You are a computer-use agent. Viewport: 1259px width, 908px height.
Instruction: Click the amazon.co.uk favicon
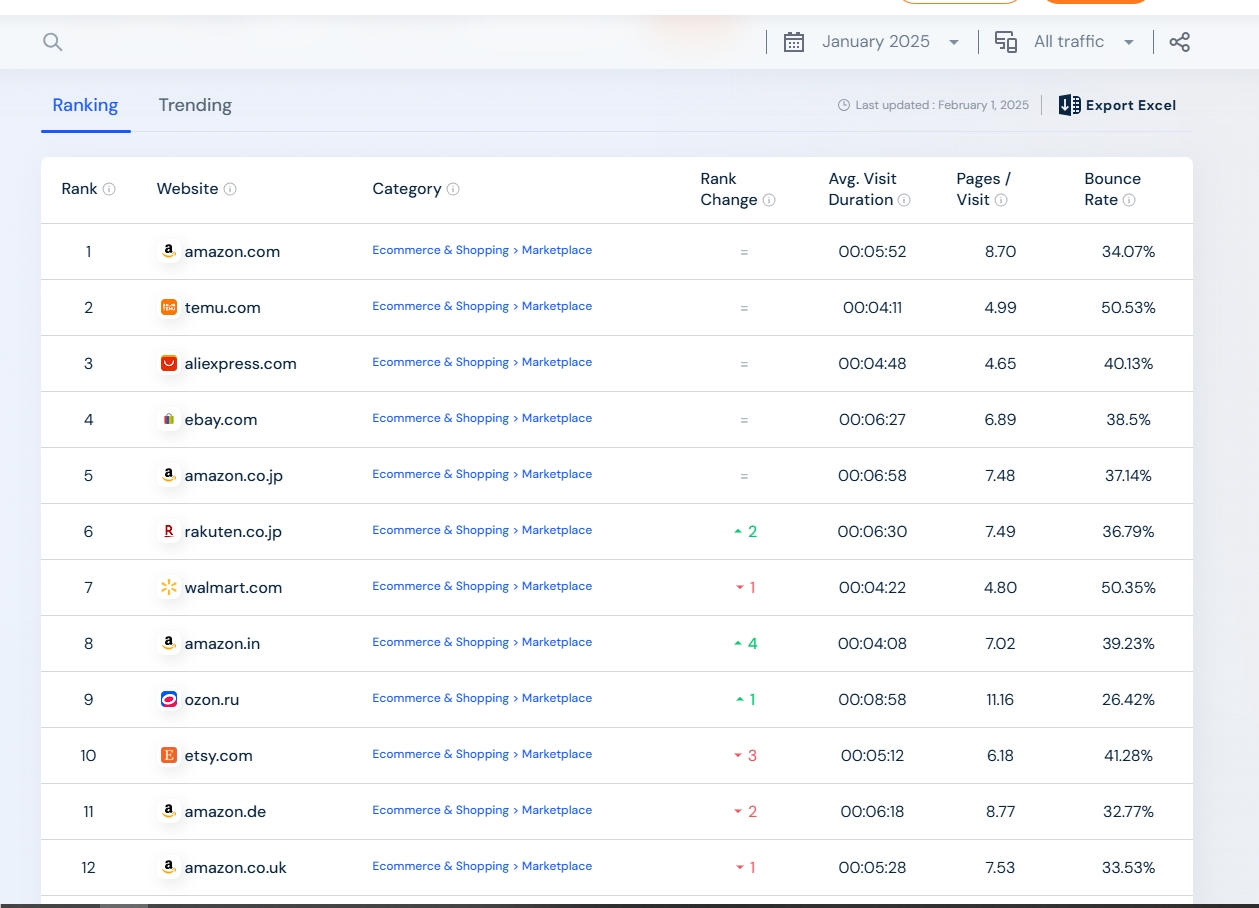(169, 868)
